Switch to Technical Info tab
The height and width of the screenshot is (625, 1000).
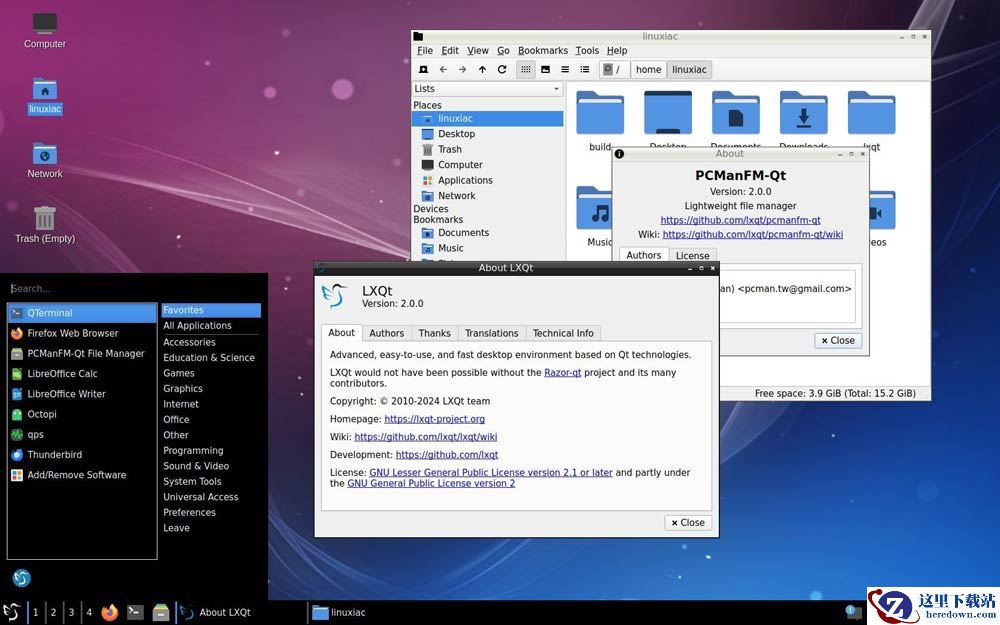[563, 333]
